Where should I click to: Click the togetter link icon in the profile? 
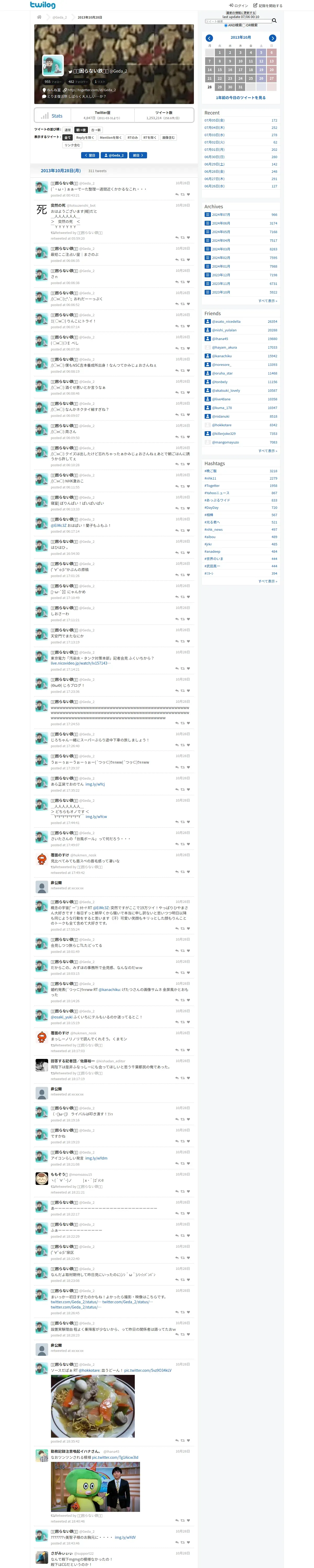pos(65,90)
